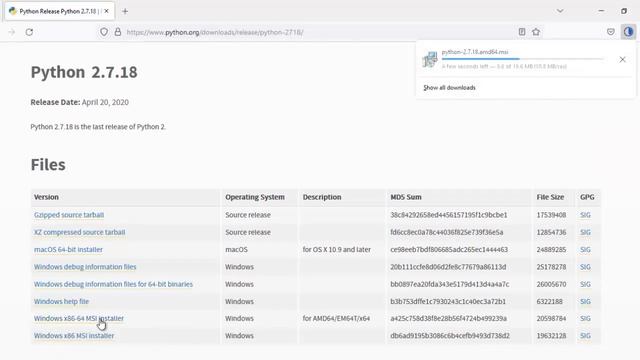The width and height of the screenshot is (640, 360).
Task: Download Windows x86 MSI installer
Action: pyautogui.click(x=74, y=336)
